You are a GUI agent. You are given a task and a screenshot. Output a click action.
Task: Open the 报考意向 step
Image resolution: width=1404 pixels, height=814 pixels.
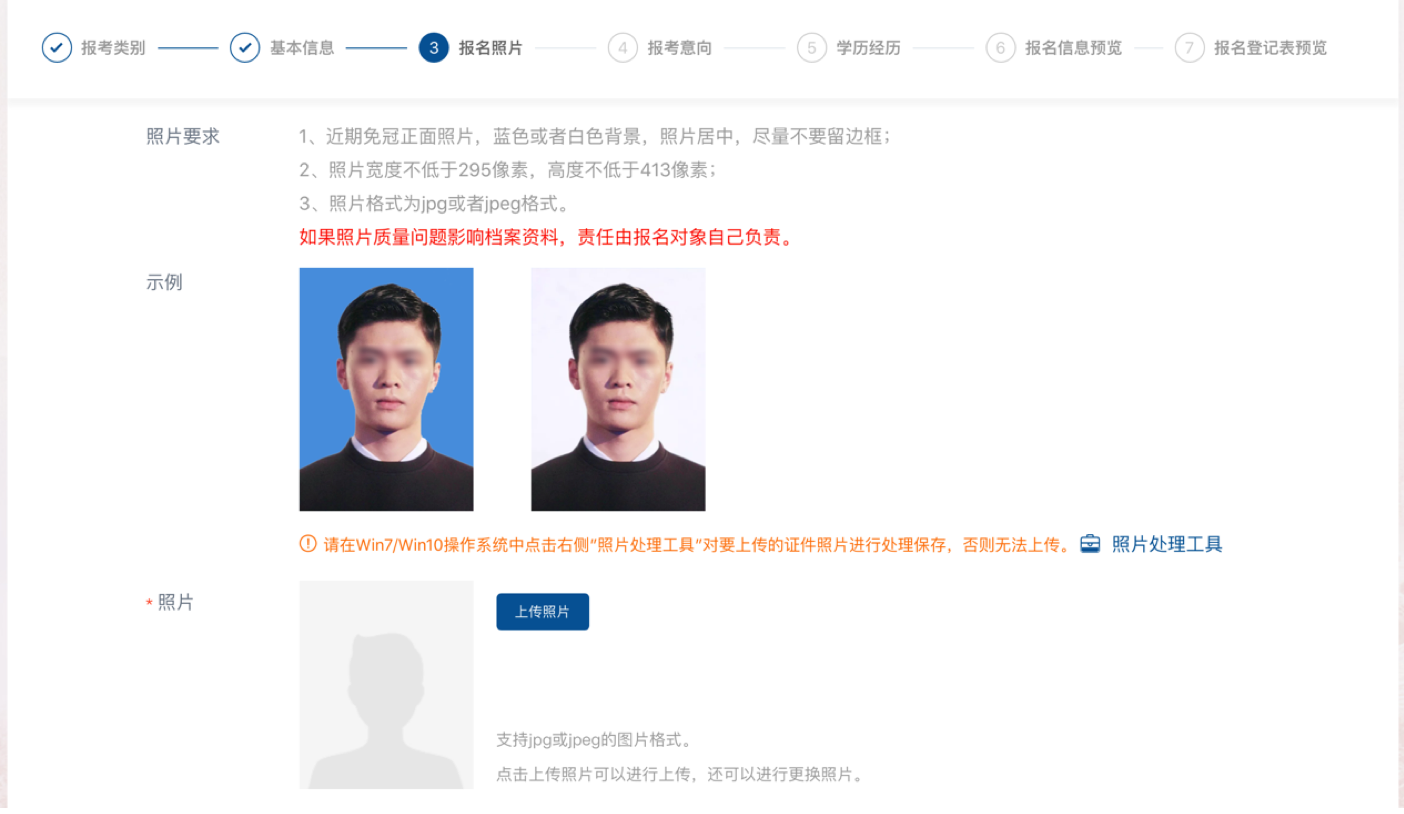click(x=680, y=48)
